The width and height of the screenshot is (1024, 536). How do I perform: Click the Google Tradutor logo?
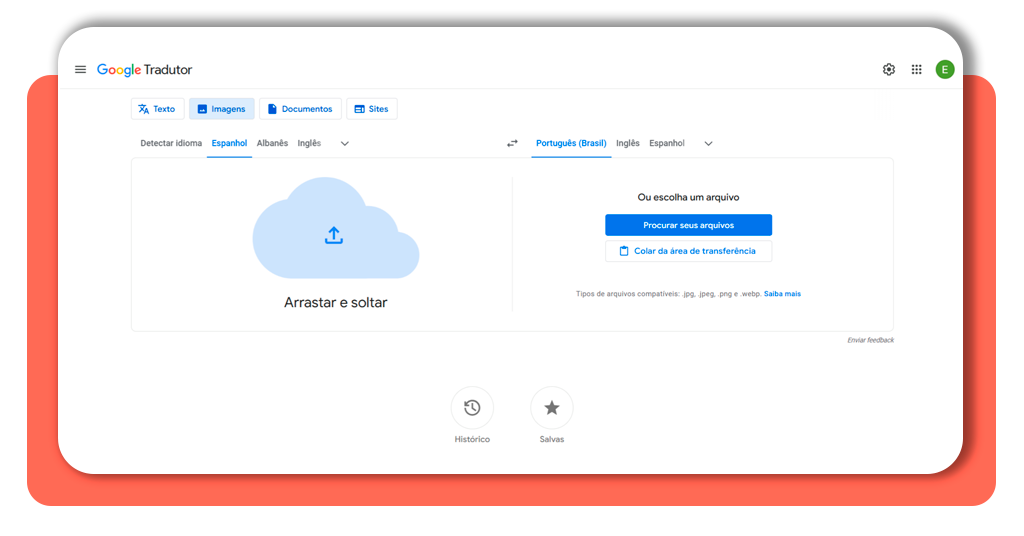pos(144,70)
